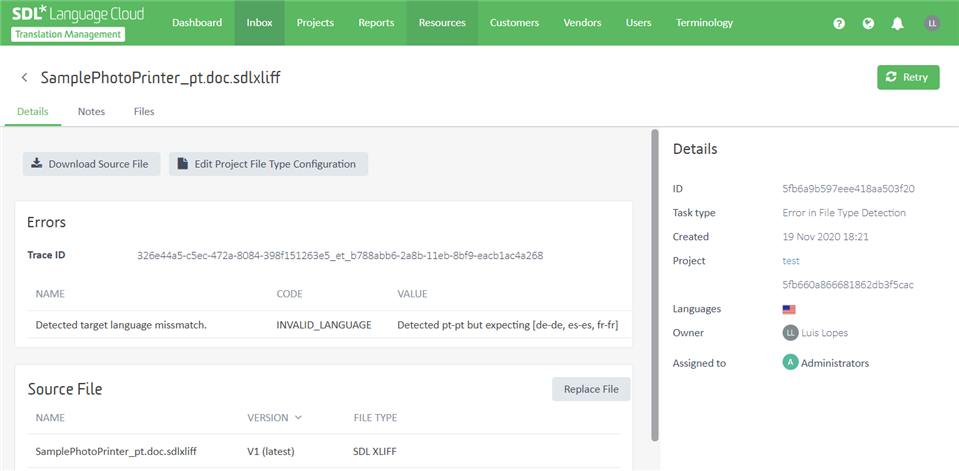Screen dimensions: 959x471
Task: Open the notifications bell icon
Action: coord(897,23)
